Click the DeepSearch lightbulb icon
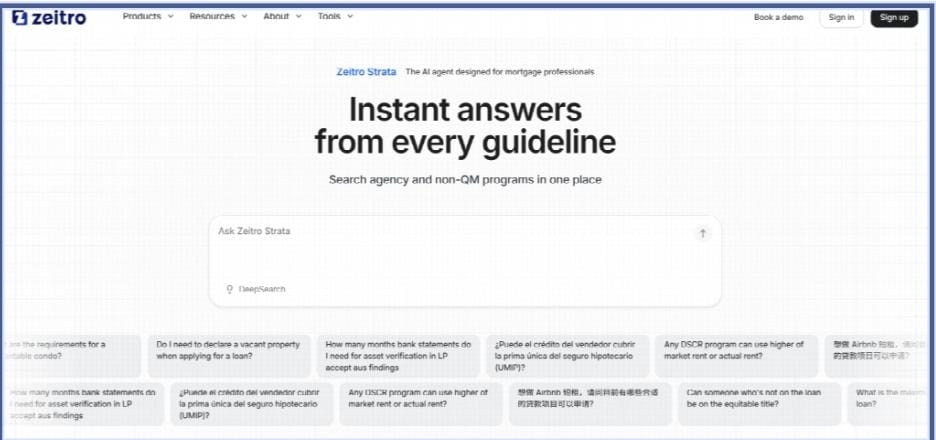The image size is (936, 440). tap(229, 290)
